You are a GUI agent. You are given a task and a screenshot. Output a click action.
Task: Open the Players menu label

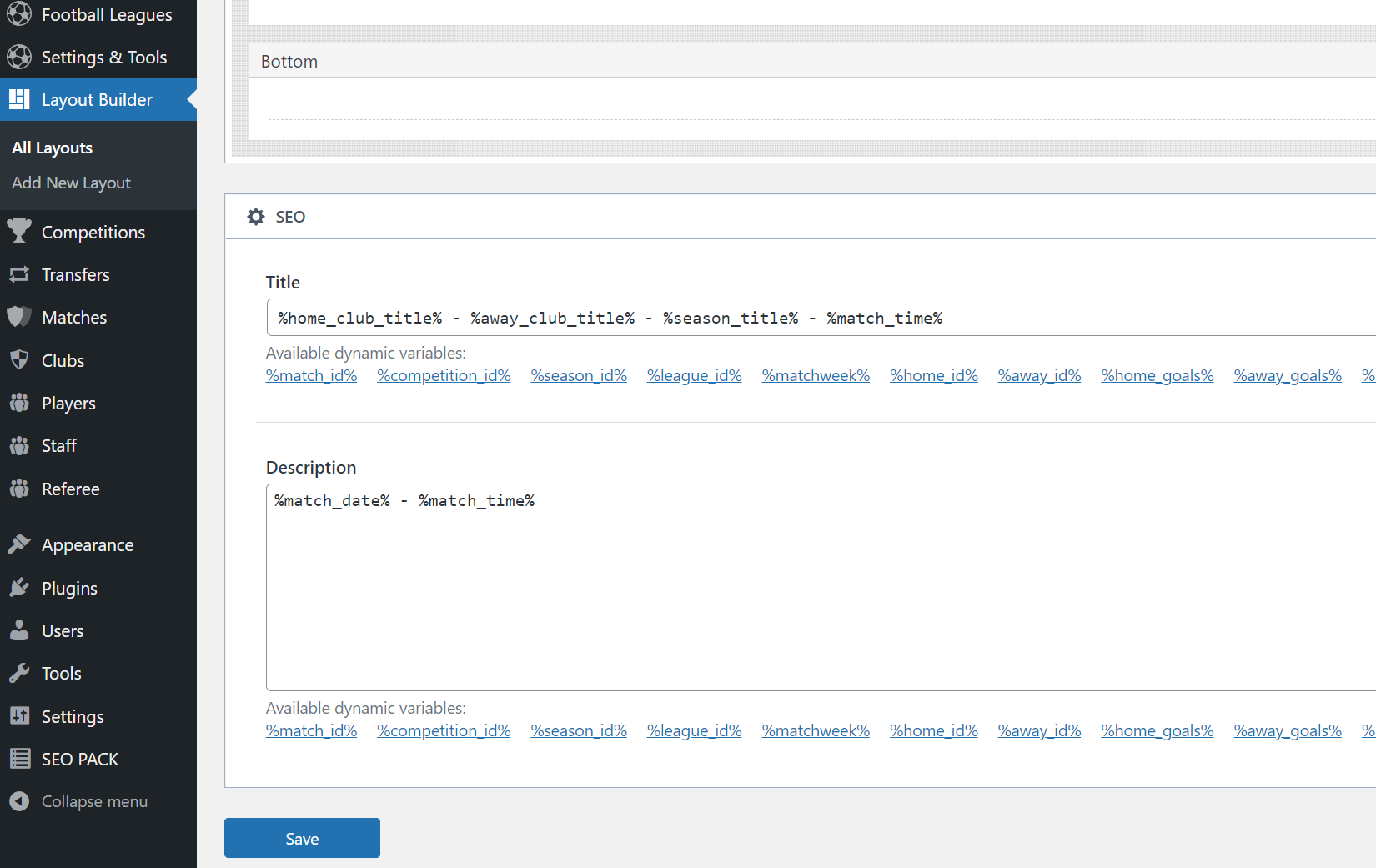click(68, 403)
